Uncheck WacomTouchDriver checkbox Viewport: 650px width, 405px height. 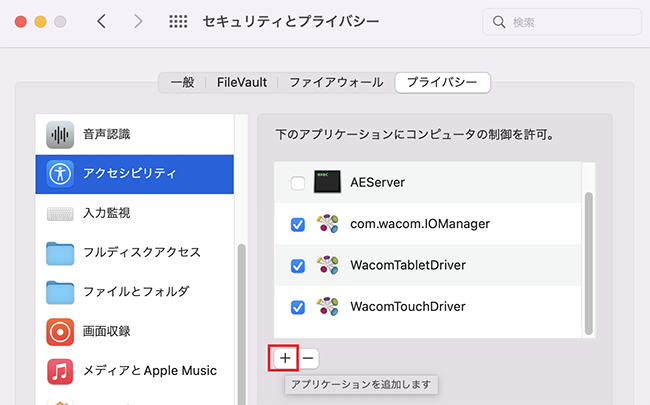click(298, 307)
